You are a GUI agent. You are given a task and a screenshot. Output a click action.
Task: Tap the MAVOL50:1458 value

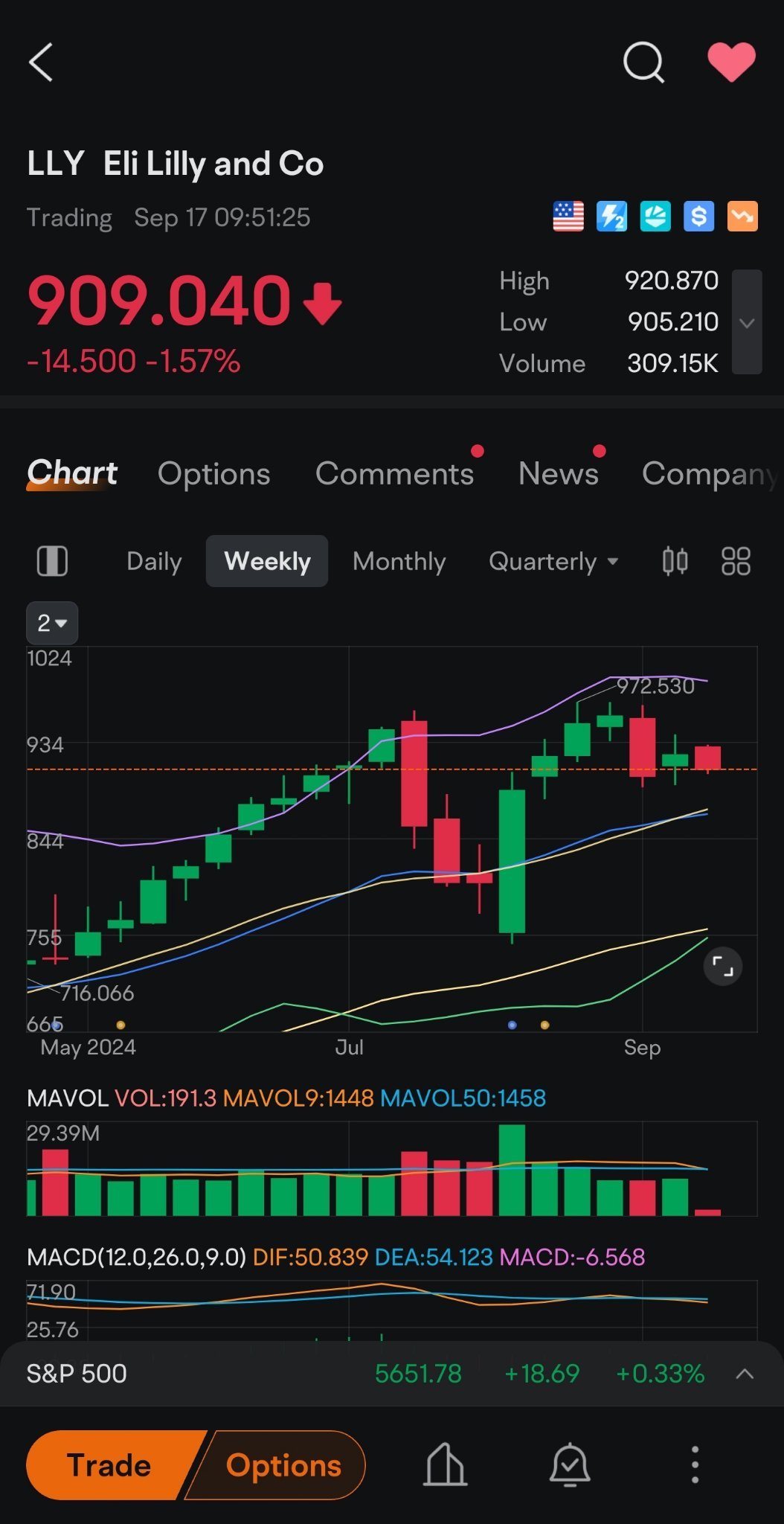(463, 1098)
